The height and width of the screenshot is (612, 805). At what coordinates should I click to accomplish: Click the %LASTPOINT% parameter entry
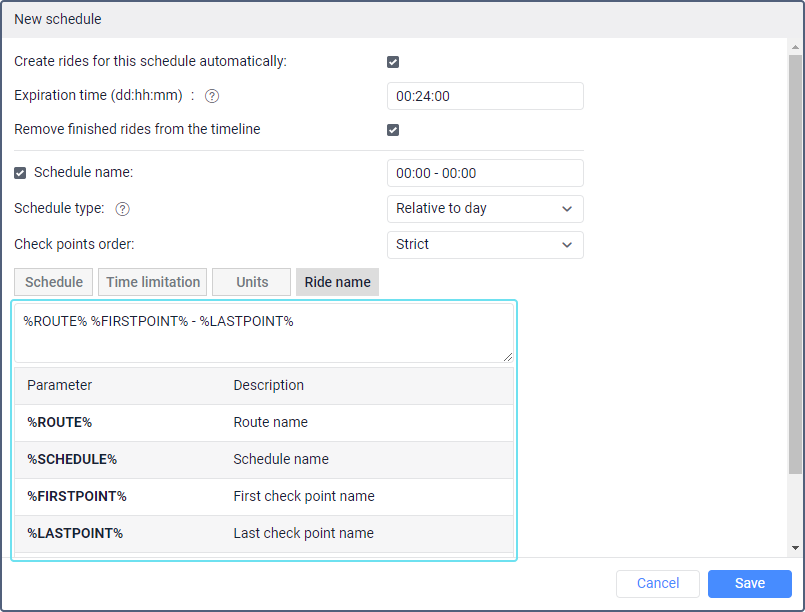[75, 534]
